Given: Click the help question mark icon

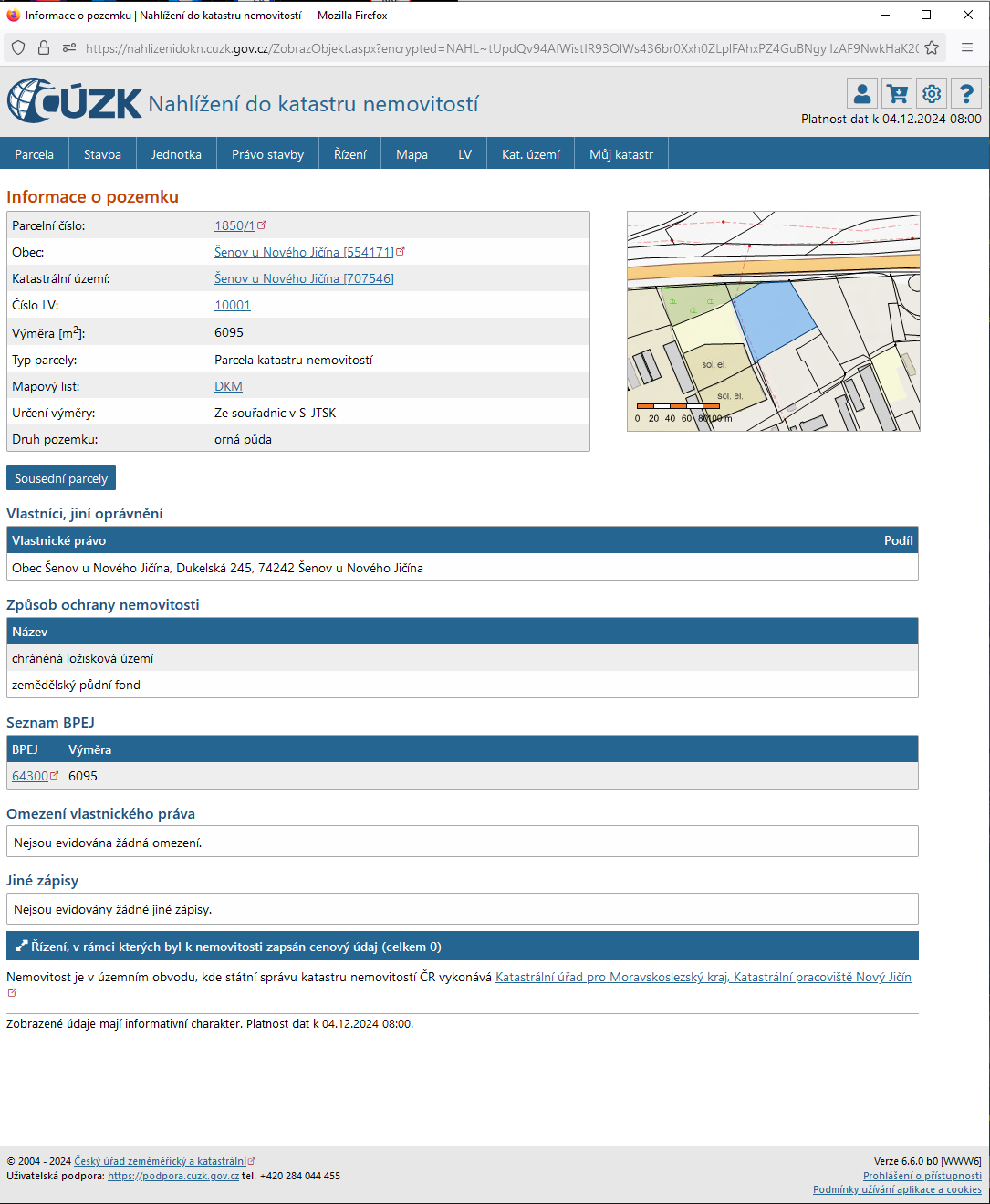Looking at the screenshot, I should [966, 94].
